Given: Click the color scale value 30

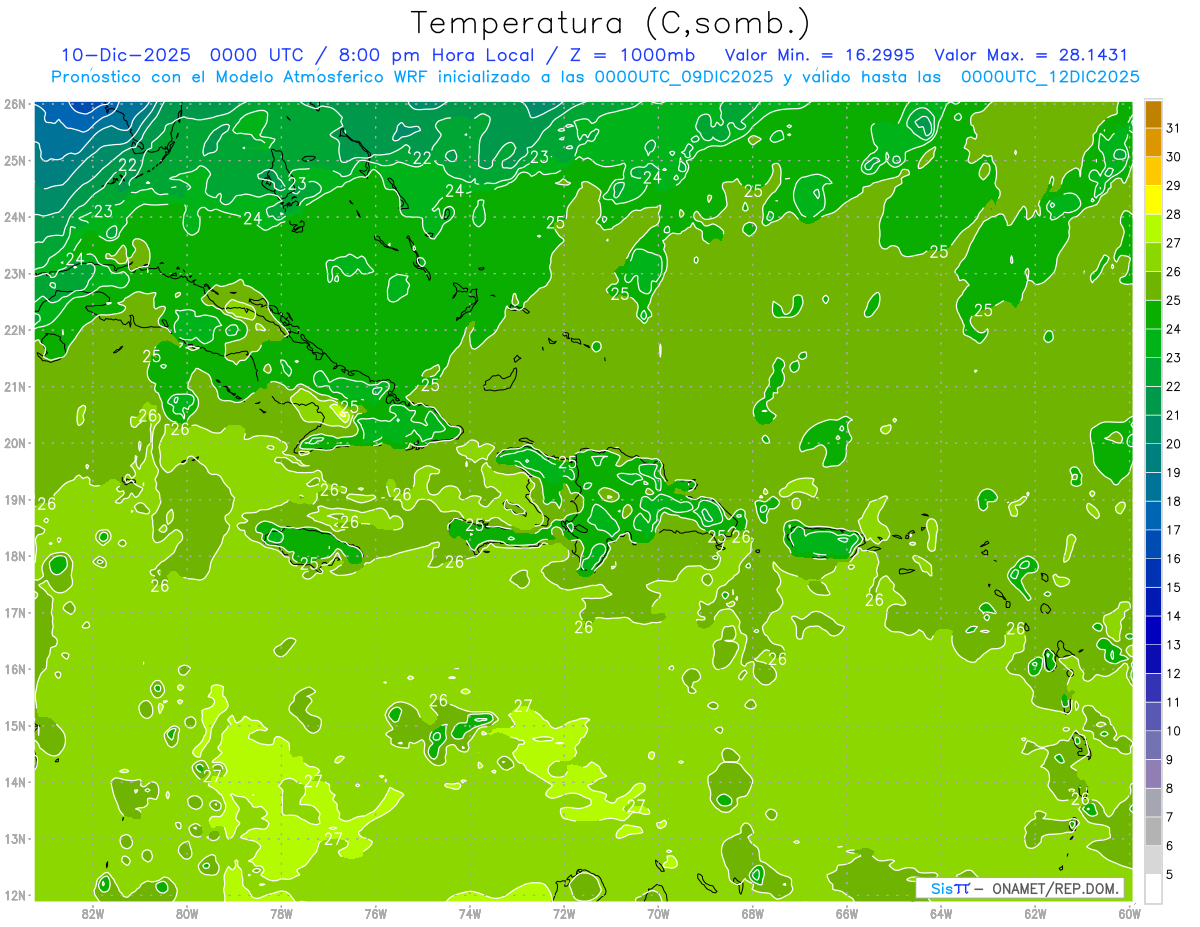Looking at the screenshot, I should (x=1174, y=156).
